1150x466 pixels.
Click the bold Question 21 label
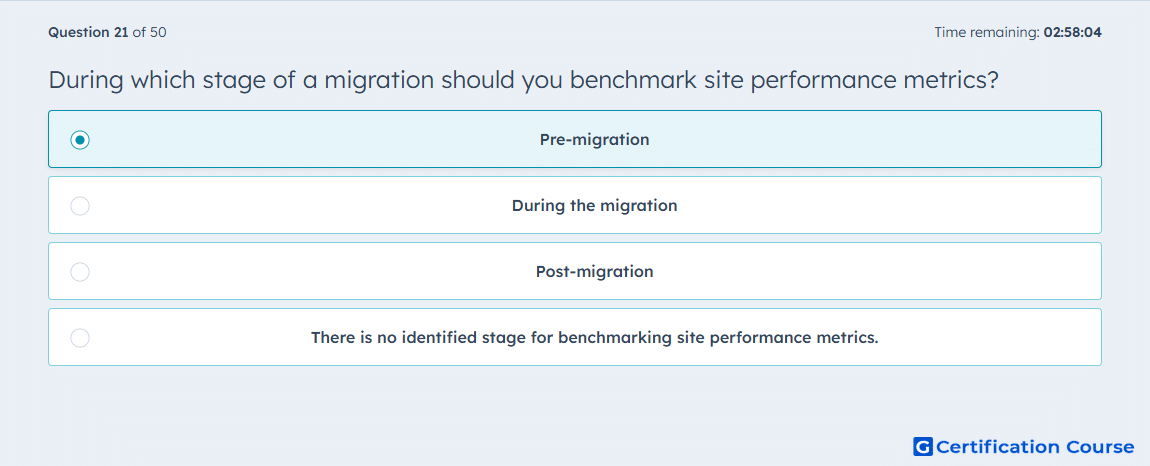(x=88, y=32)
